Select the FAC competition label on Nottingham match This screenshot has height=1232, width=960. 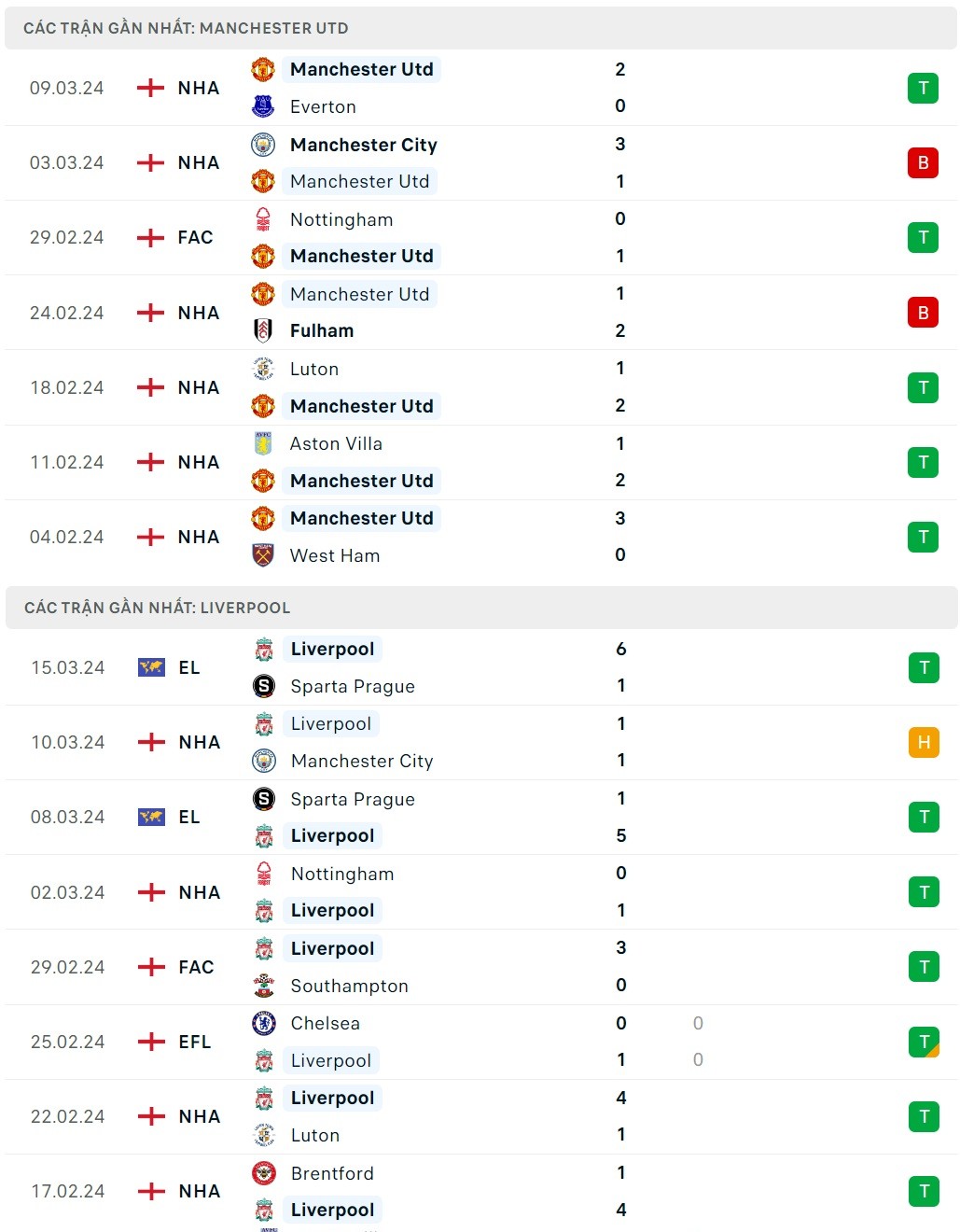point(195,237)
